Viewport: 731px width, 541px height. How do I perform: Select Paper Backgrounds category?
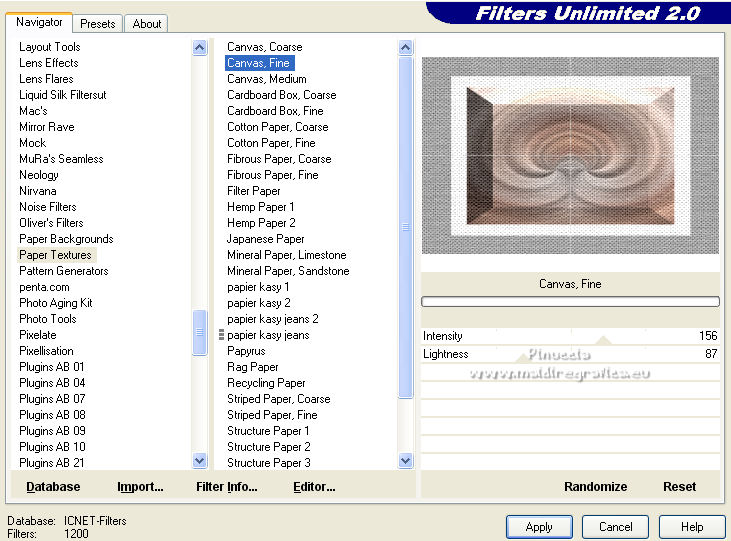click(66, 239)
